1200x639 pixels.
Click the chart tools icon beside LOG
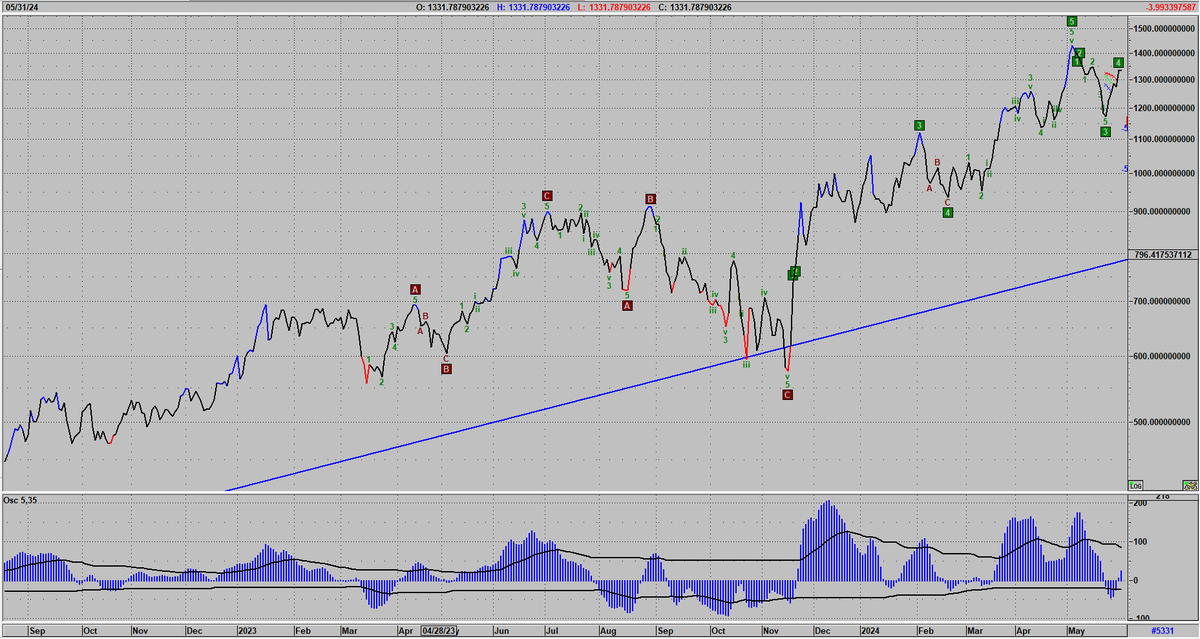click(1190, 484)
